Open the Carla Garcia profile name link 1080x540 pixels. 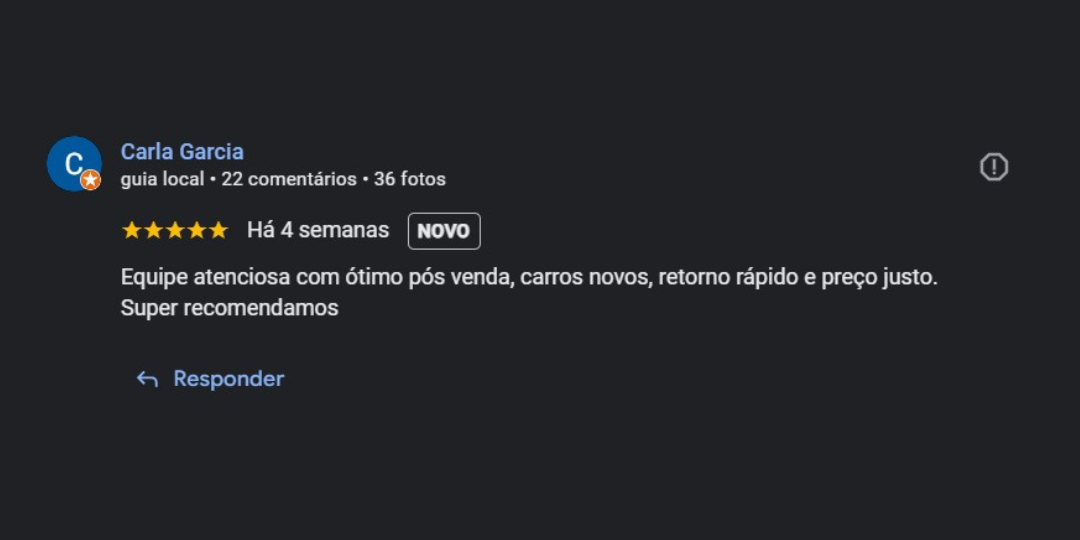[x=182, y=152]
